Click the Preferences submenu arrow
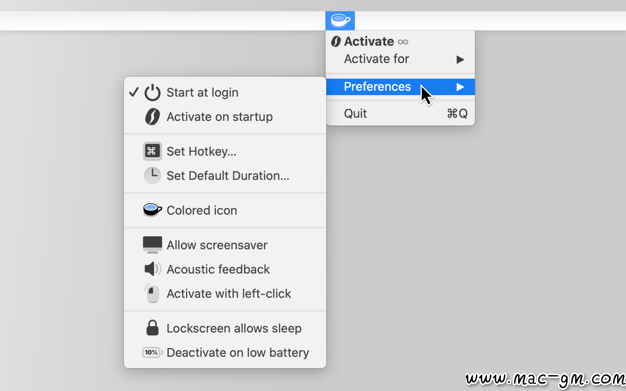Image resolution: width=626 pixels, height=391 pixels. (460, 87)
